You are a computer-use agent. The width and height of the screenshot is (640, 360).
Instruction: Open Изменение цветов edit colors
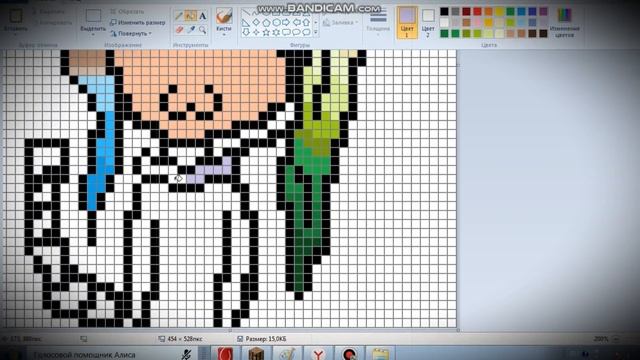pyautogui.click(x=564, y=22)
